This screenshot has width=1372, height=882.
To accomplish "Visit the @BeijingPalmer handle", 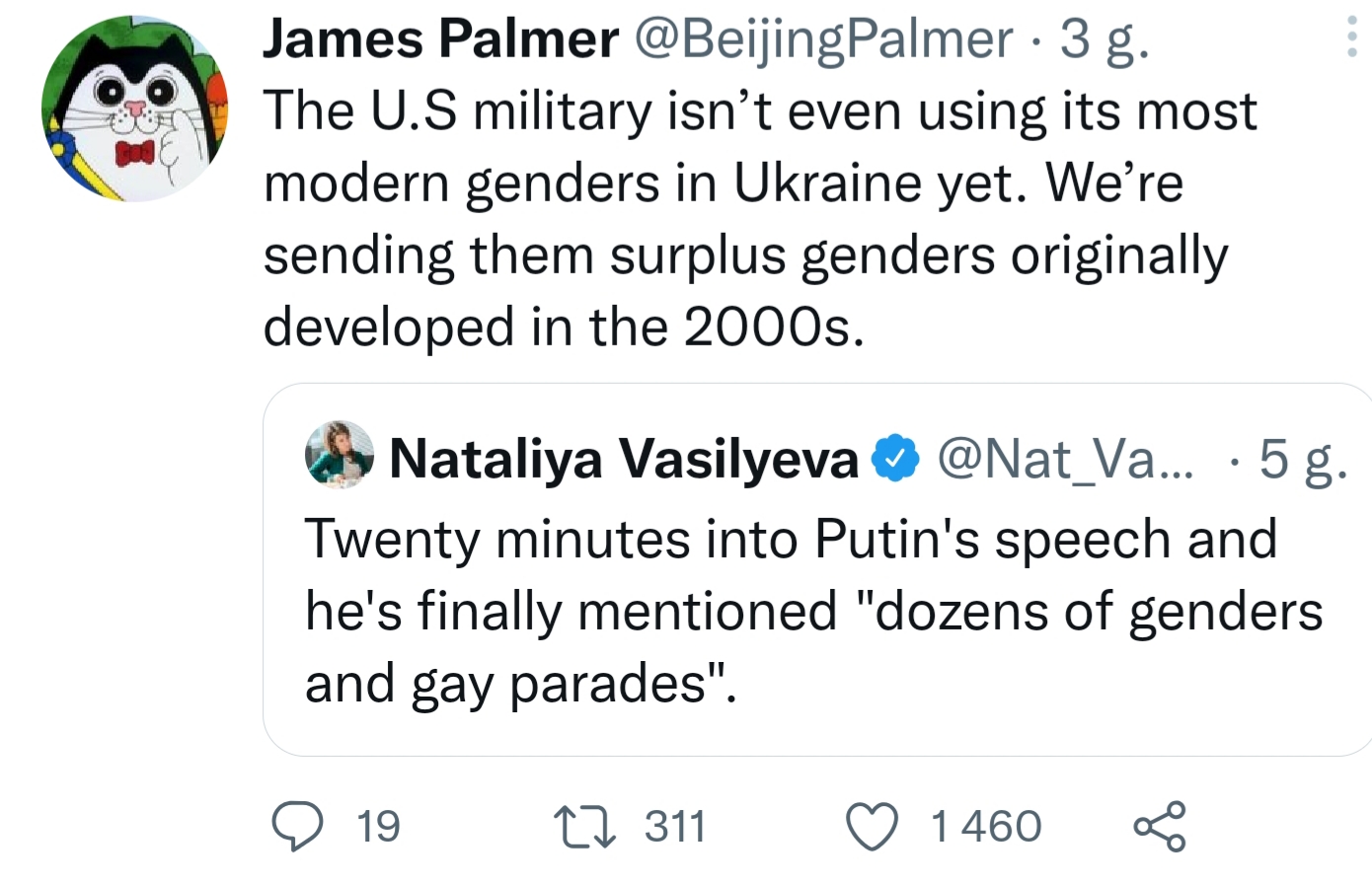I will (x=823, y=39).
